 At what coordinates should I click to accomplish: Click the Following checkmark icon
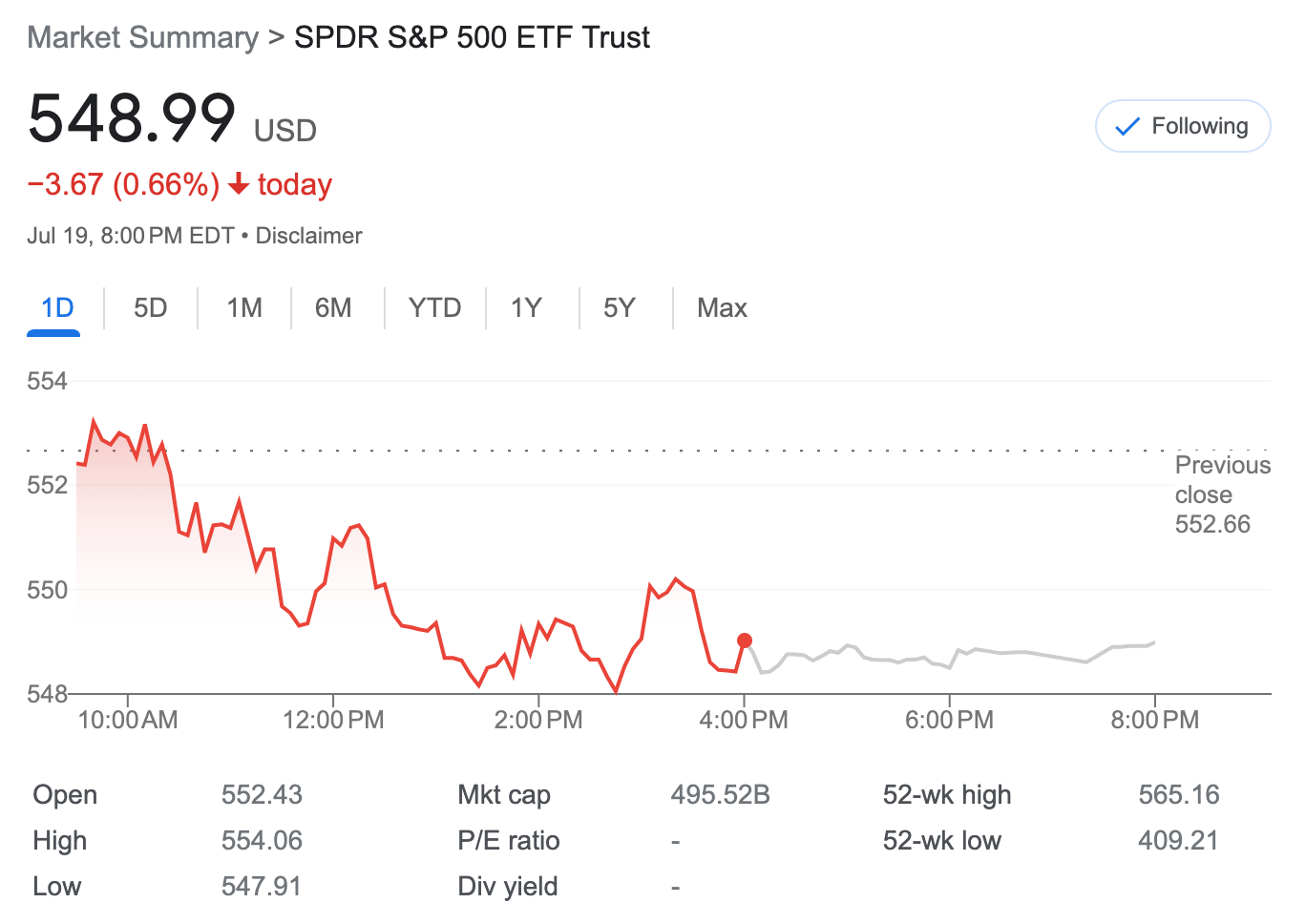pyautogui.click(x=1127, y=127)
